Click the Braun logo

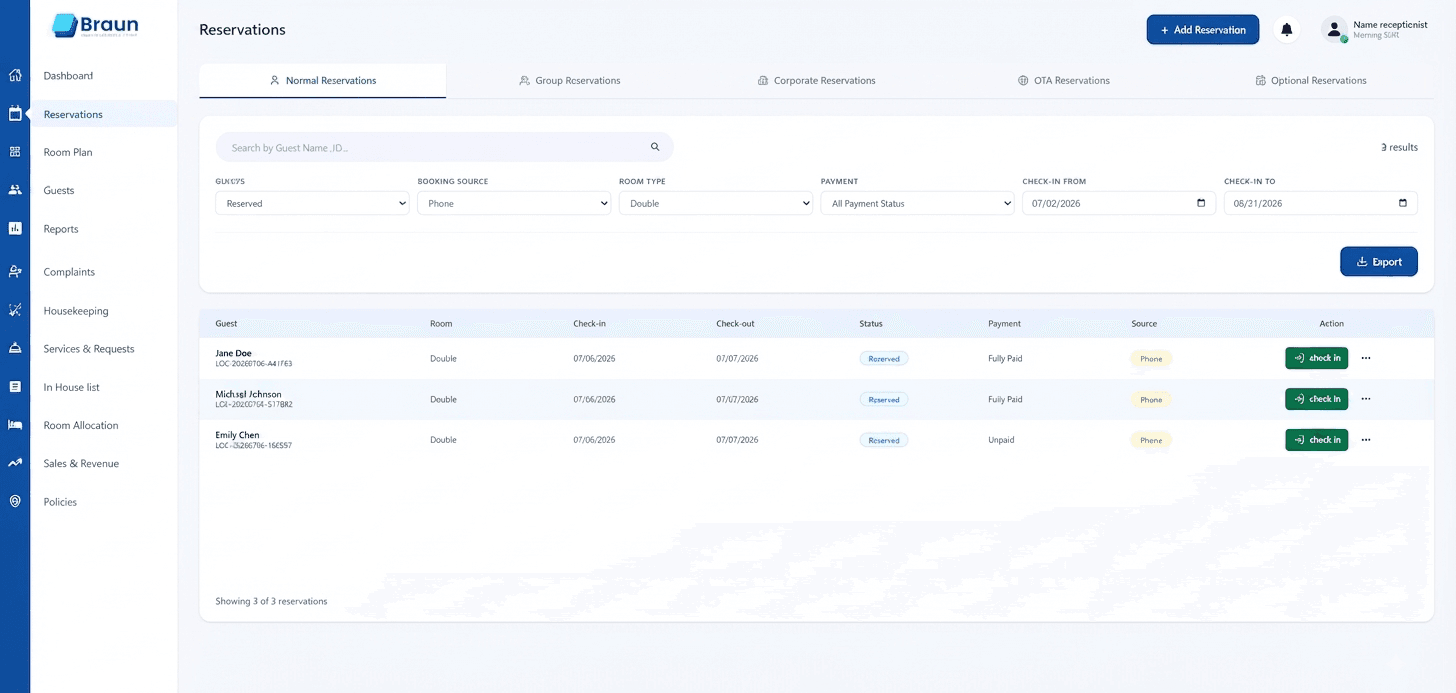pyautogui.click(x=95, y=26)
